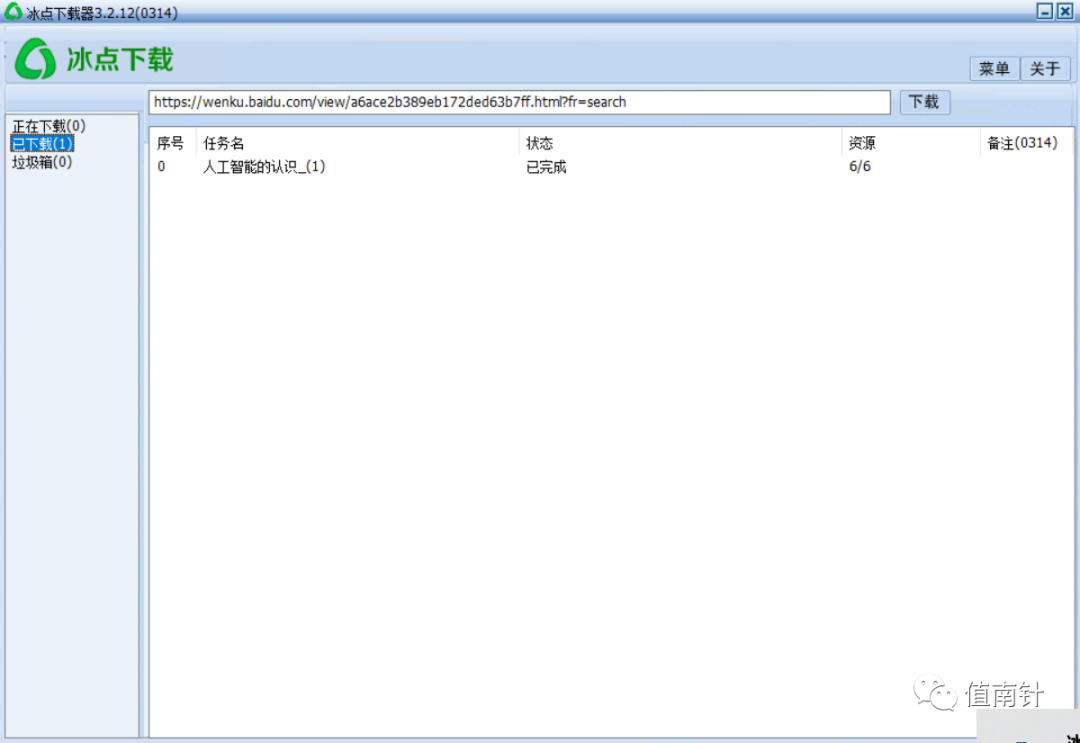Image resolution: width=1080 pixels, height=743 pixels.
Task: Select 正在下载(0) in the sidebar
Action: [x=49, y=127]
